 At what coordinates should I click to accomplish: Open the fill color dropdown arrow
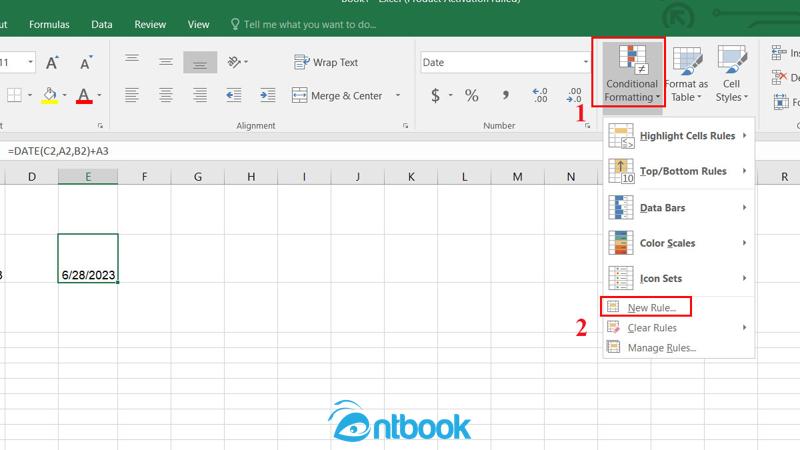64,95
